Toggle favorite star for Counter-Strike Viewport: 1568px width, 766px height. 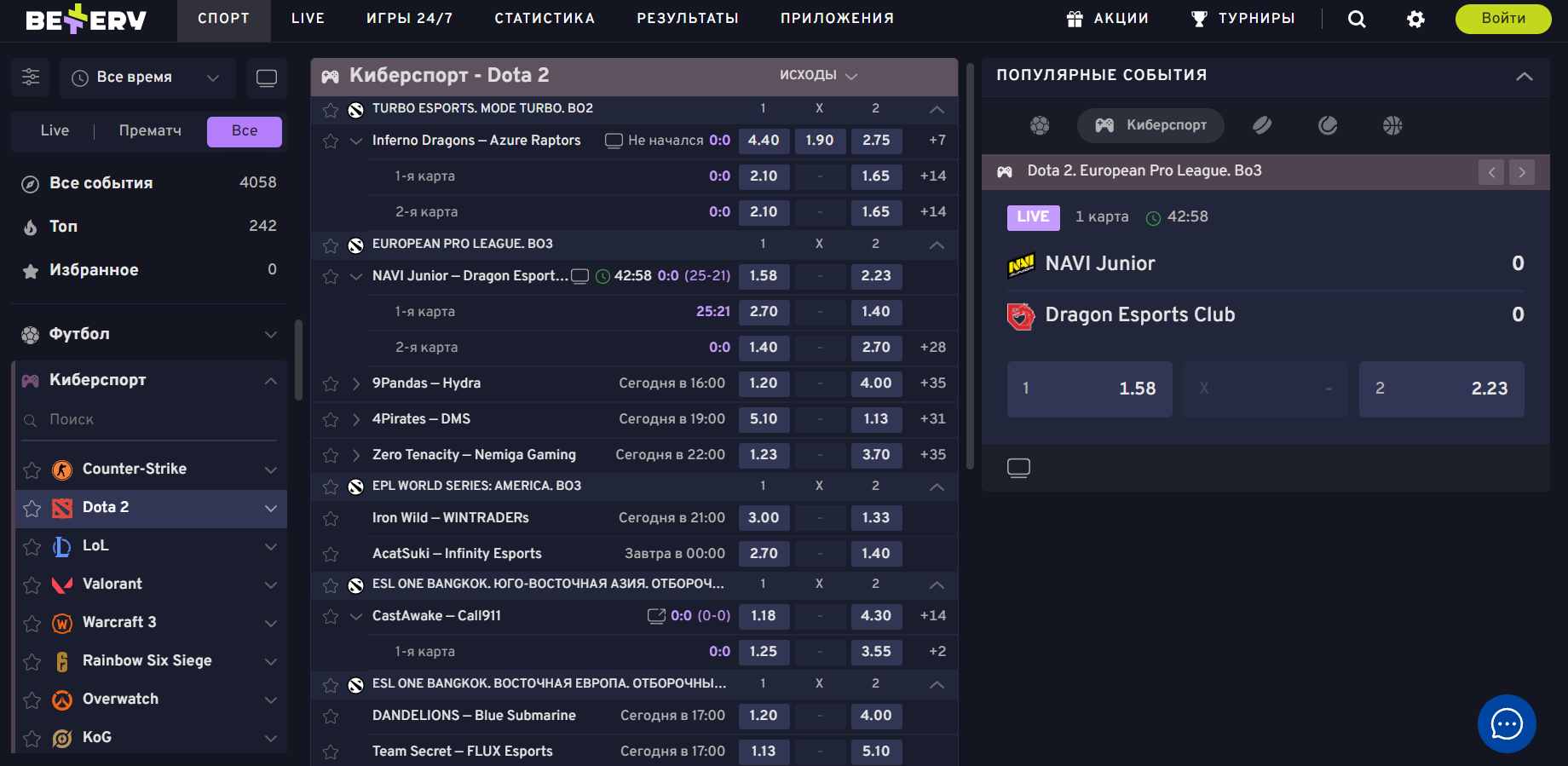pos(32,469)
